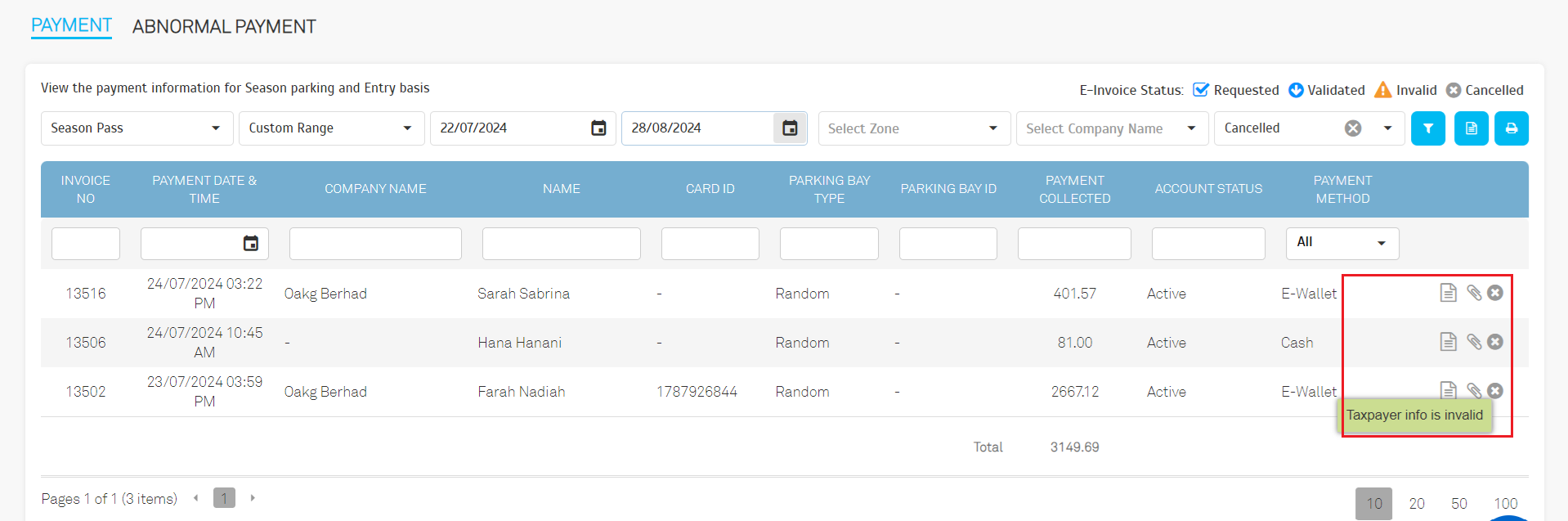
Task: Clear the Cancelled status filter
Action: (1353, 128)
